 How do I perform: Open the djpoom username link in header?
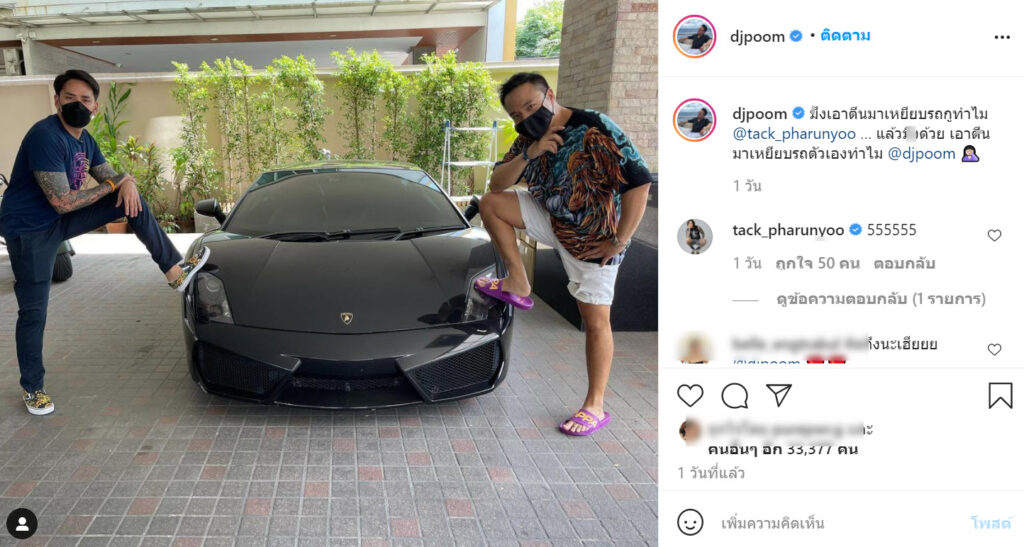pyautogui.click(x=758, y=37)
